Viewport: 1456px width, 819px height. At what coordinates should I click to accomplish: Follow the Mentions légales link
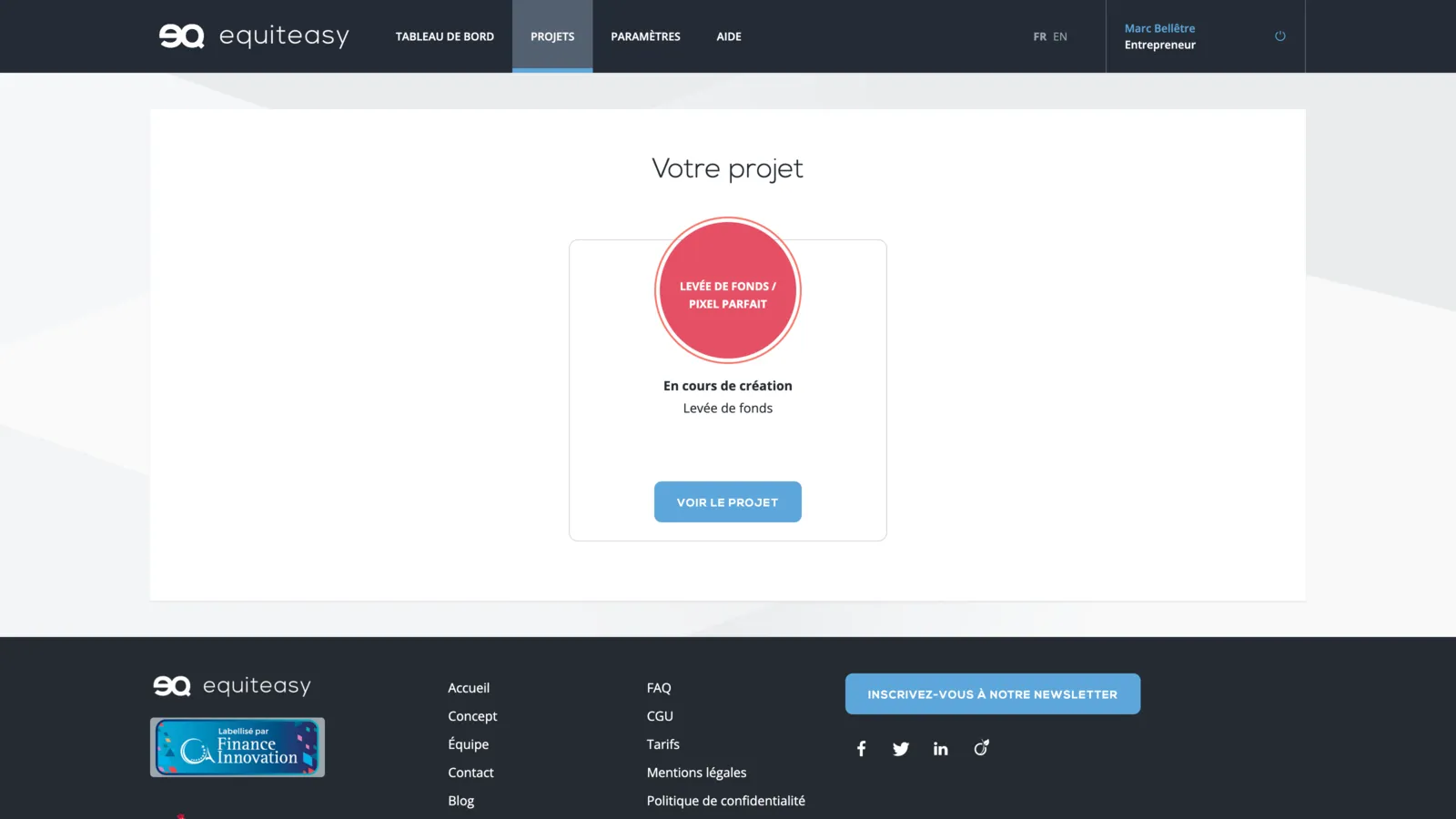pyautogui.click(x=696, y=773)
